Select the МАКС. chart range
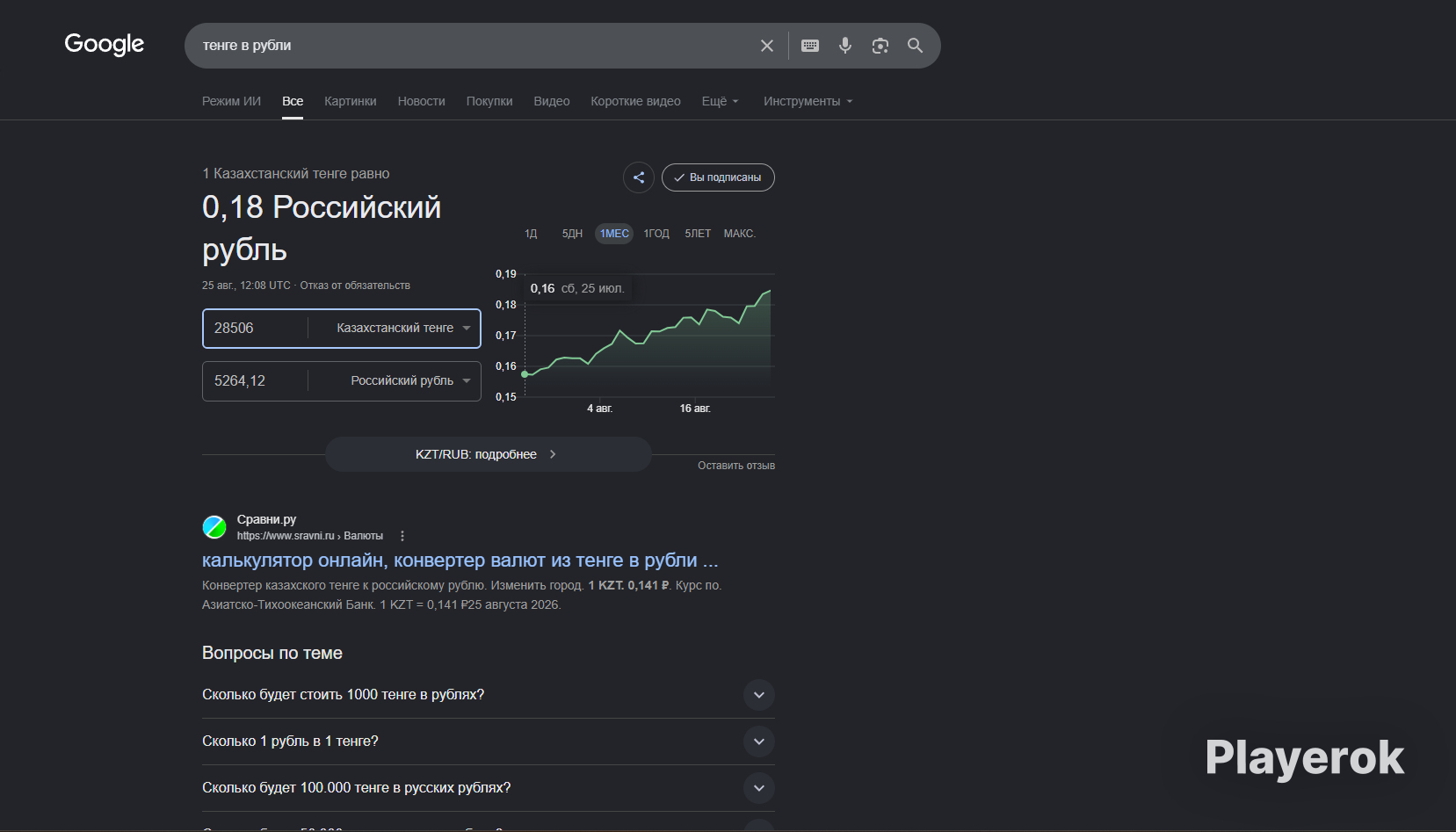Viewport: 1456px width, 832px height. pyautogui.click(x=739, y=234)
